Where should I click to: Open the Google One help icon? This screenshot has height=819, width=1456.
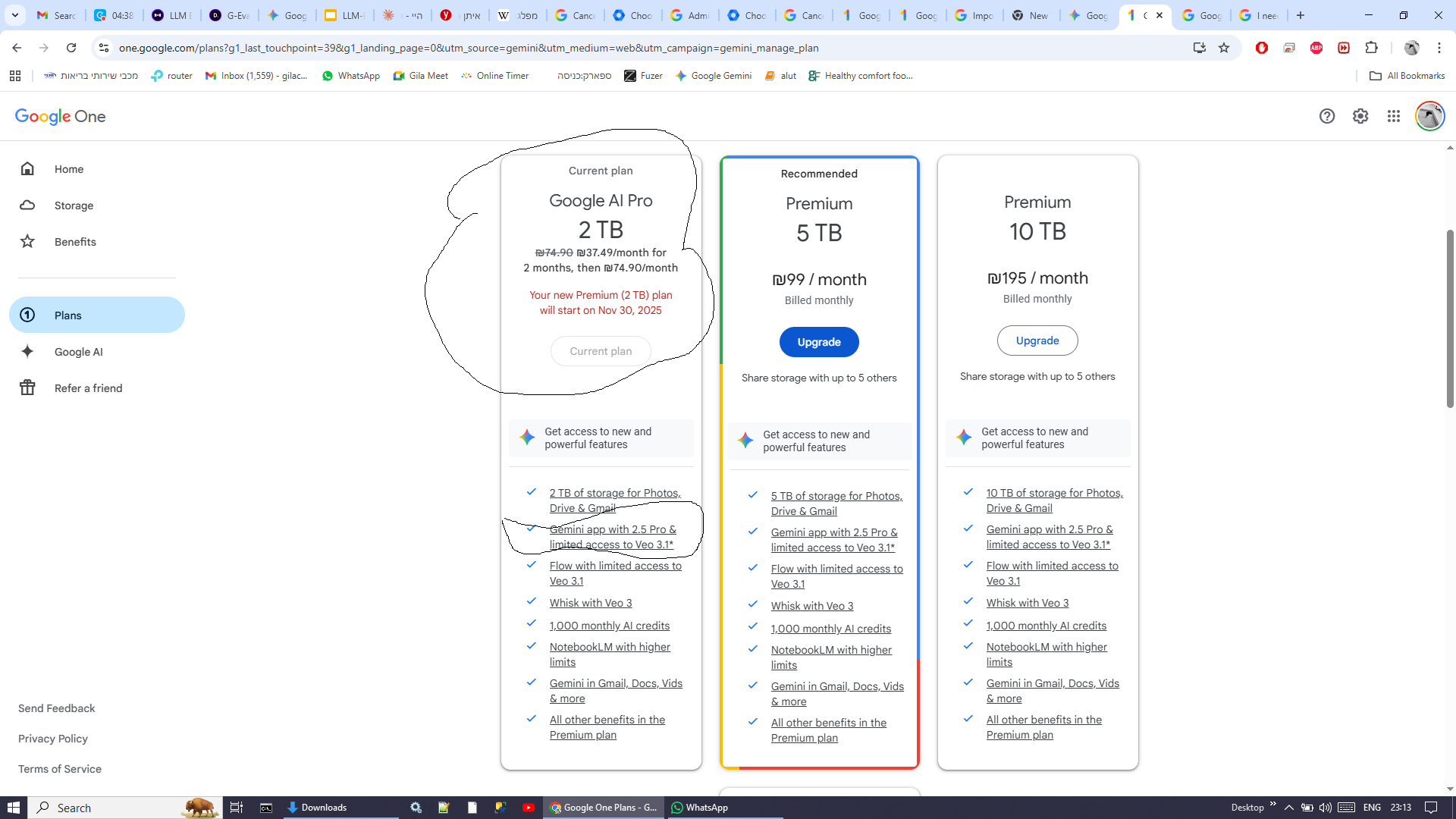(1326, 116)
